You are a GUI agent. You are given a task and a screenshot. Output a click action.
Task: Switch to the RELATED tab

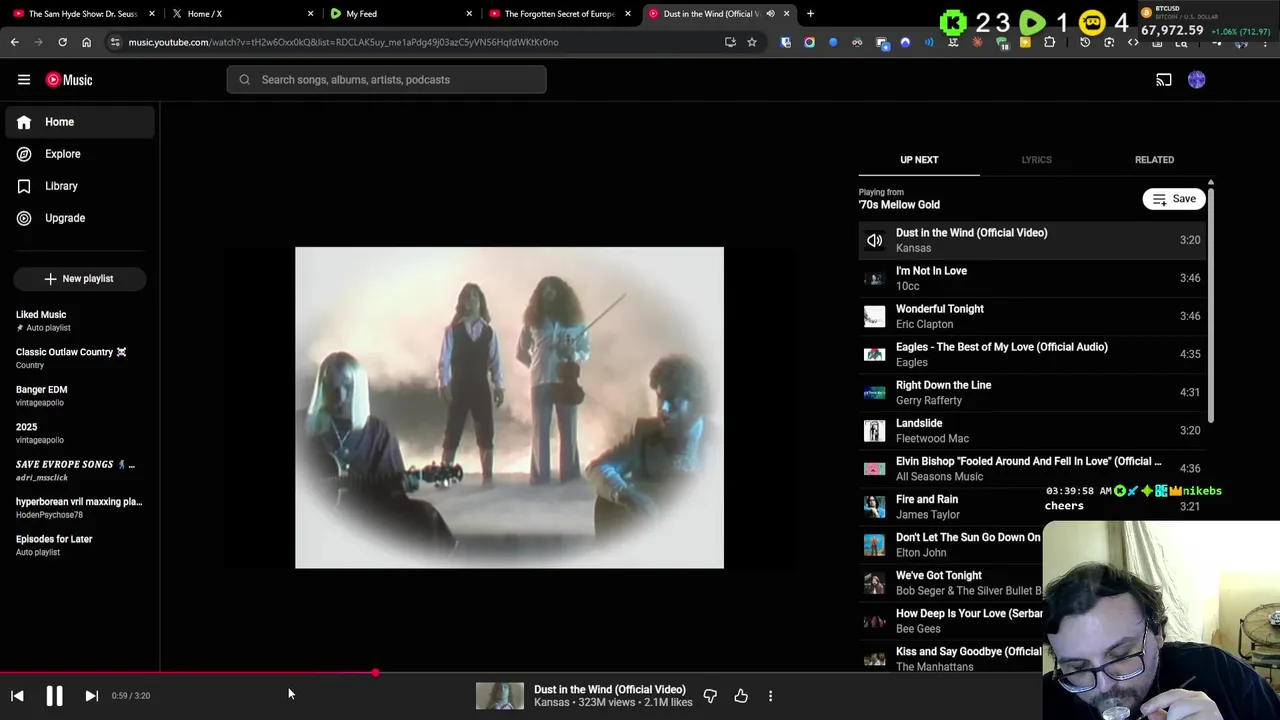tap(1154, 160)
